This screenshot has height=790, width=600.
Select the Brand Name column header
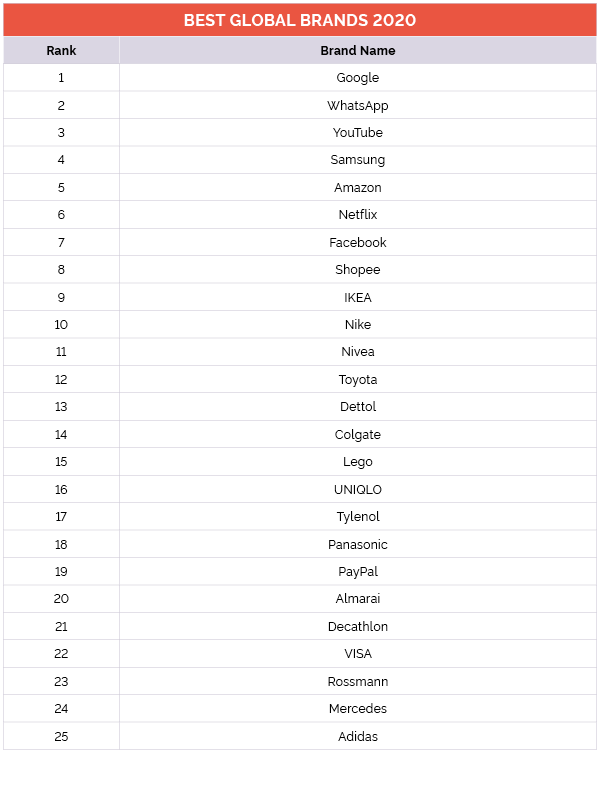point(357,50)
